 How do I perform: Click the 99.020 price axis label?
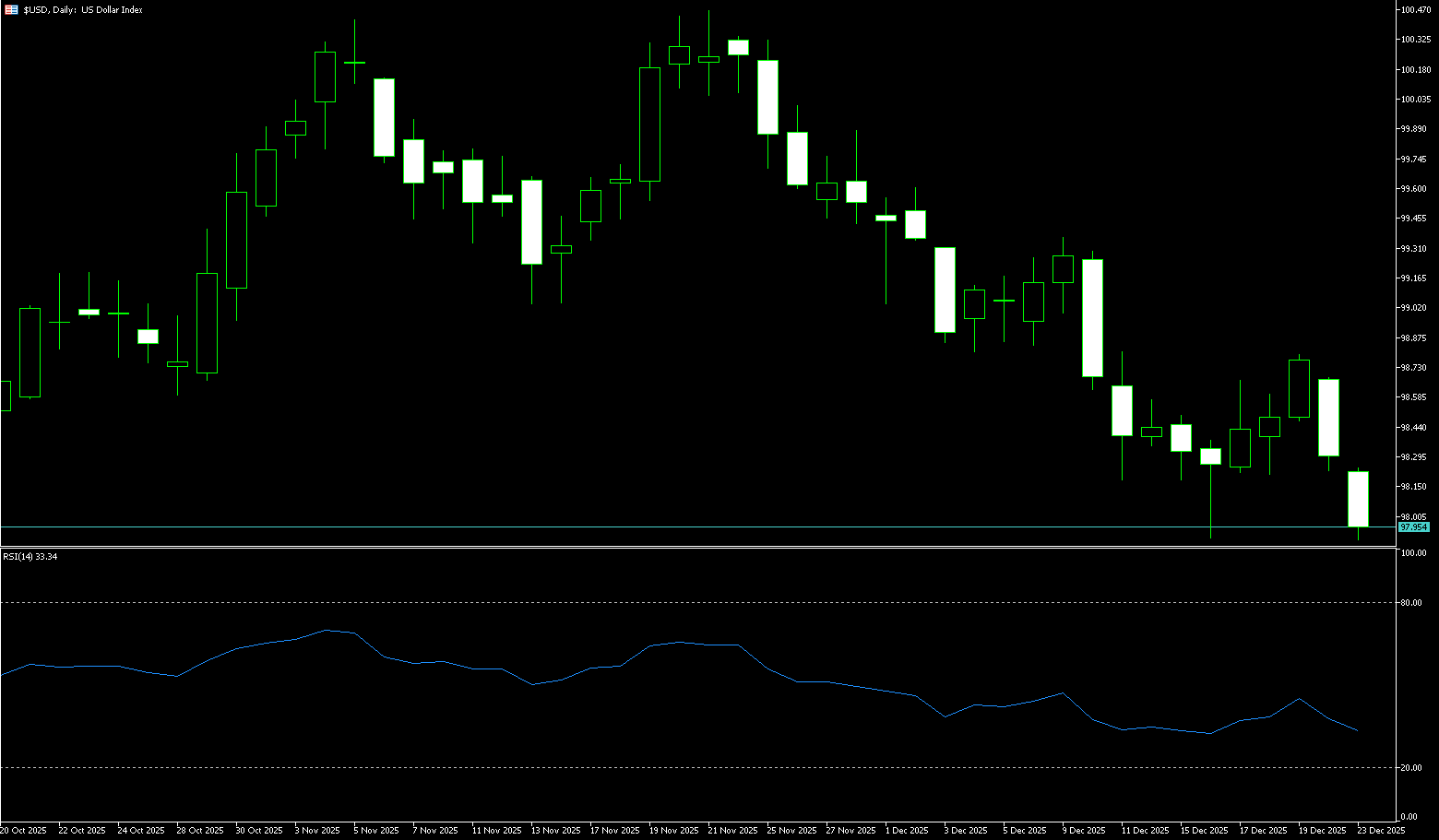click(x=1413, y=308)
